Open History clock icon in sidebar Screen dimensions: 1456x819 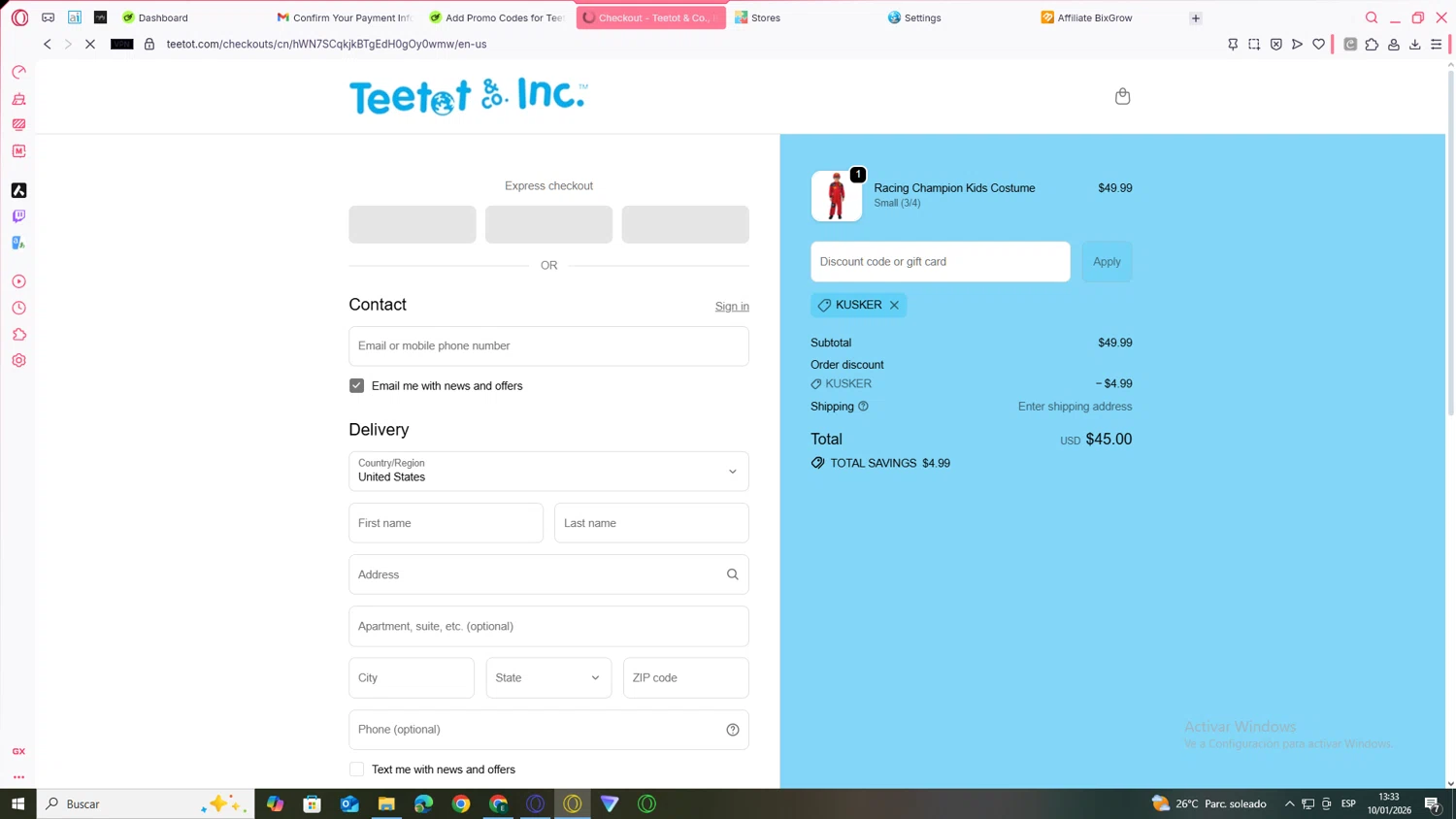coord(18,308)
